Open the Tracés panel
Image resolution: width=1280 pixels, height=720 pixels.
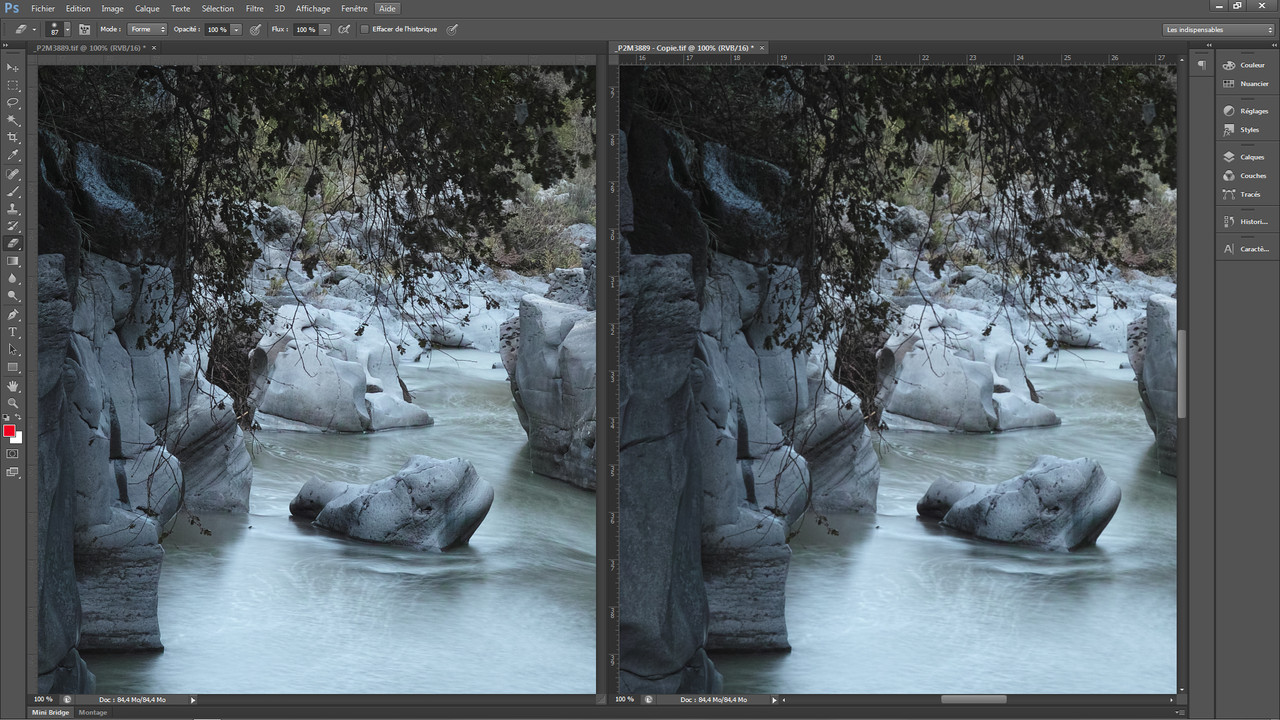[x=1245, y=194]
